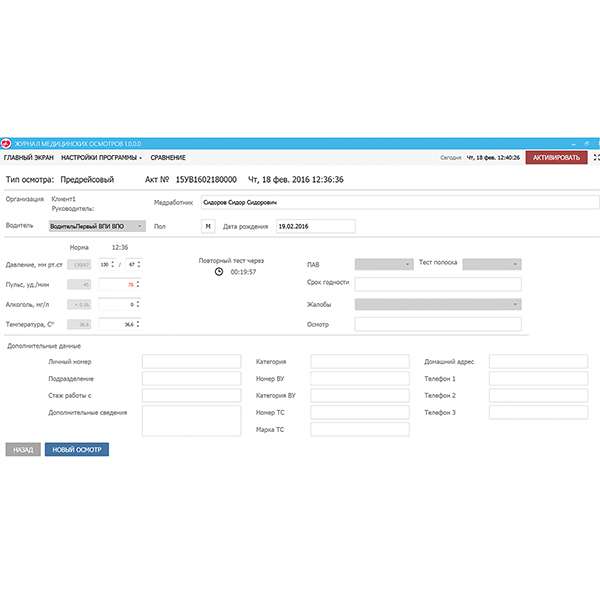Open the ГЛАВНЫЙ ЭКРАН menu
This screenshot has width=600, height=600.
[x=29, y=158]
